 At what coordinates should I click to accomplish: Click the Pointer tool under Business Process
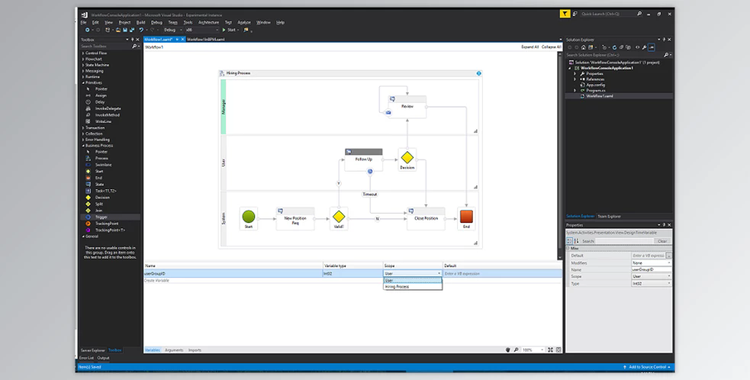pos(101,152)
